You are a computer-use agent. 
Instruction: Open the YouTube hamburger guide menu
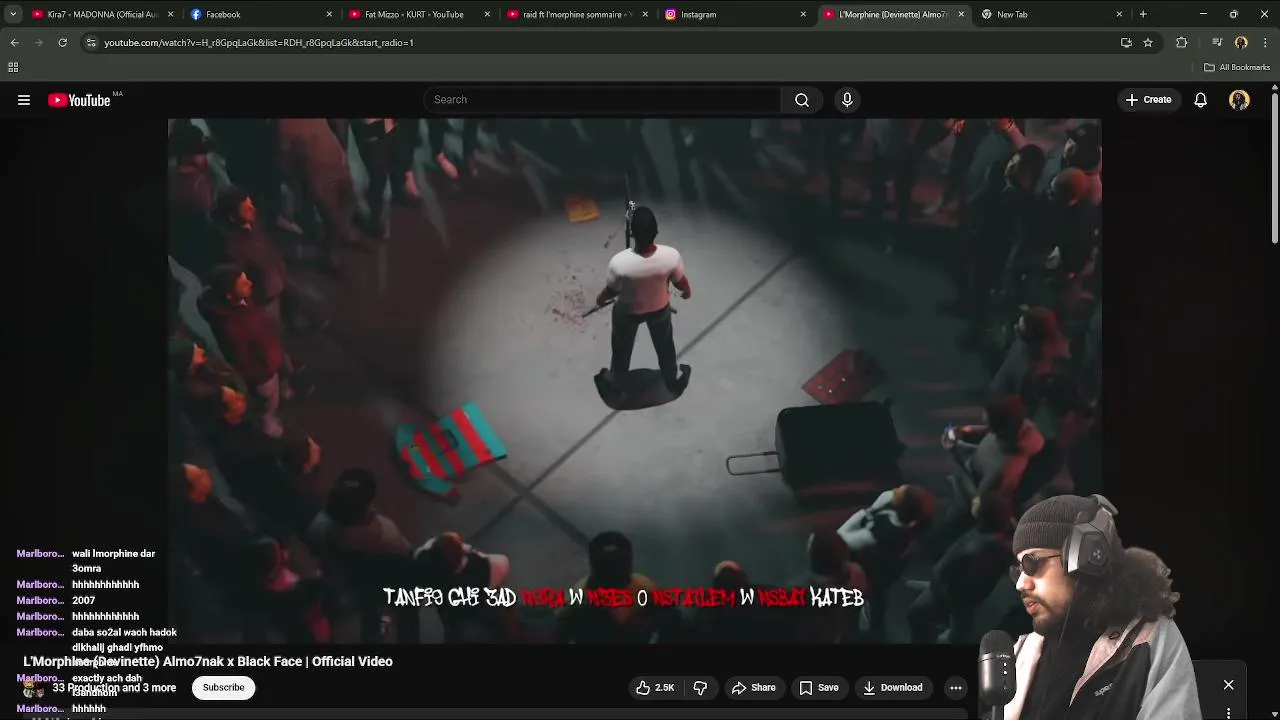click(24, 100)
